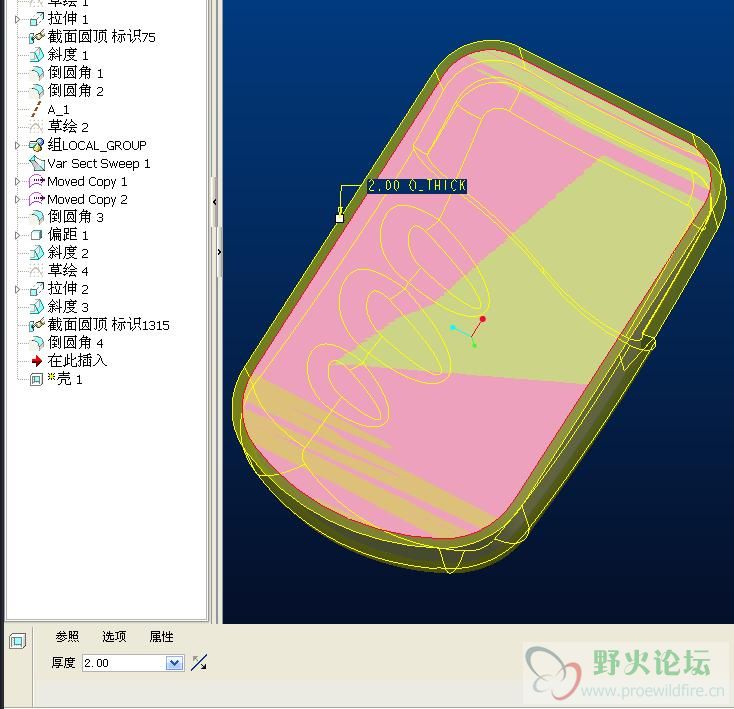This screenshot has height=709, width=734.
Task: Flip the shell thickness direction
Action: coord(199,663)
